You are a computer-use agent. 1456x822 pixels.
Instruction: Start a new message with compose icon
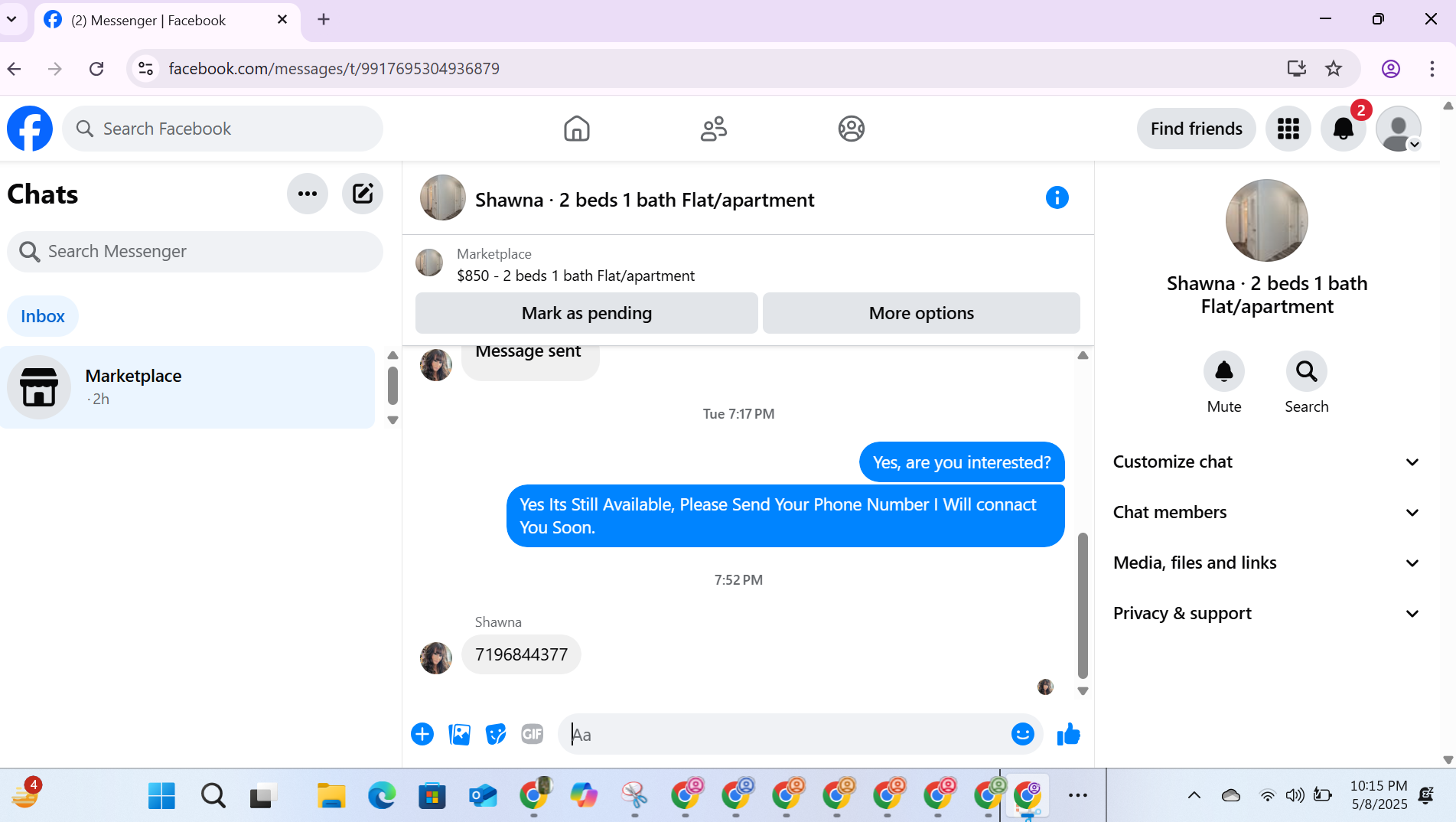[x=363, y=194]
